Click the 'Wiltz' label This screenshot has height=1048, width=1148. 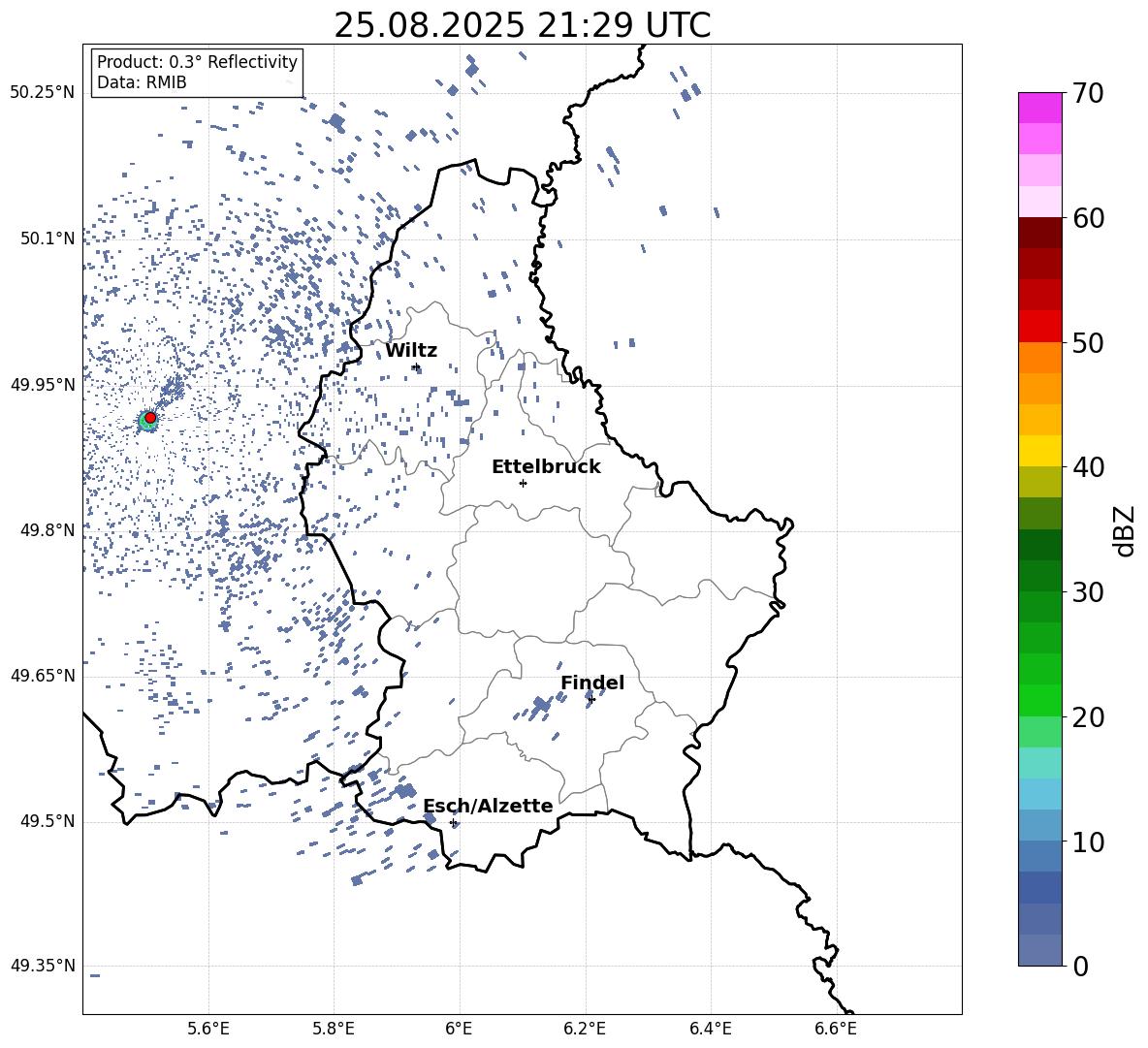pyautogui.click(x=411, y=351)
